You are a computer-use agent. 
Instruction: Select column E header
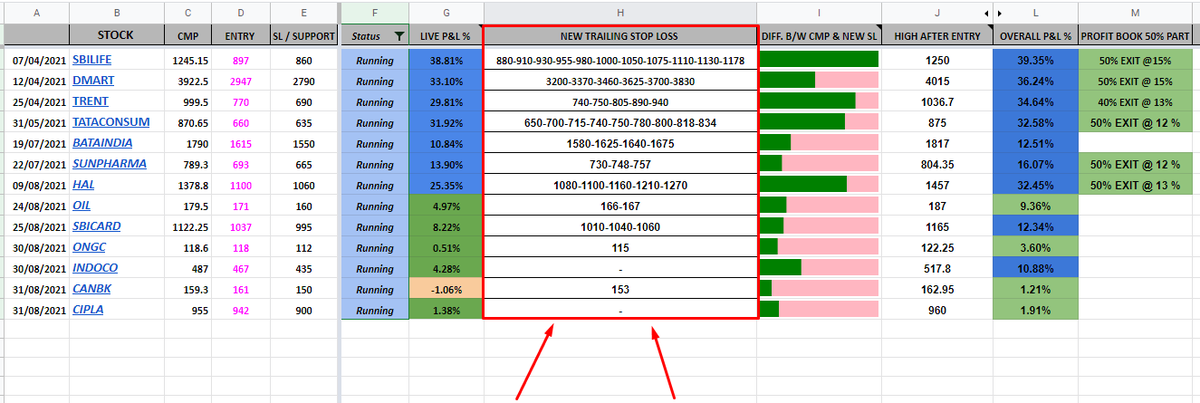click(x=304, y=13)
